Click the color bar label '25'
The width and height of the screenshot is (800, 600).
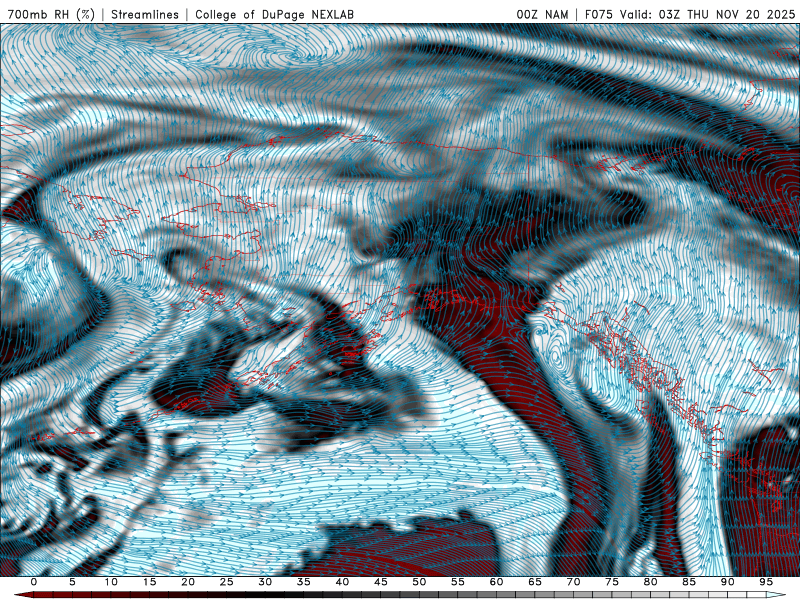coord(227,582)
